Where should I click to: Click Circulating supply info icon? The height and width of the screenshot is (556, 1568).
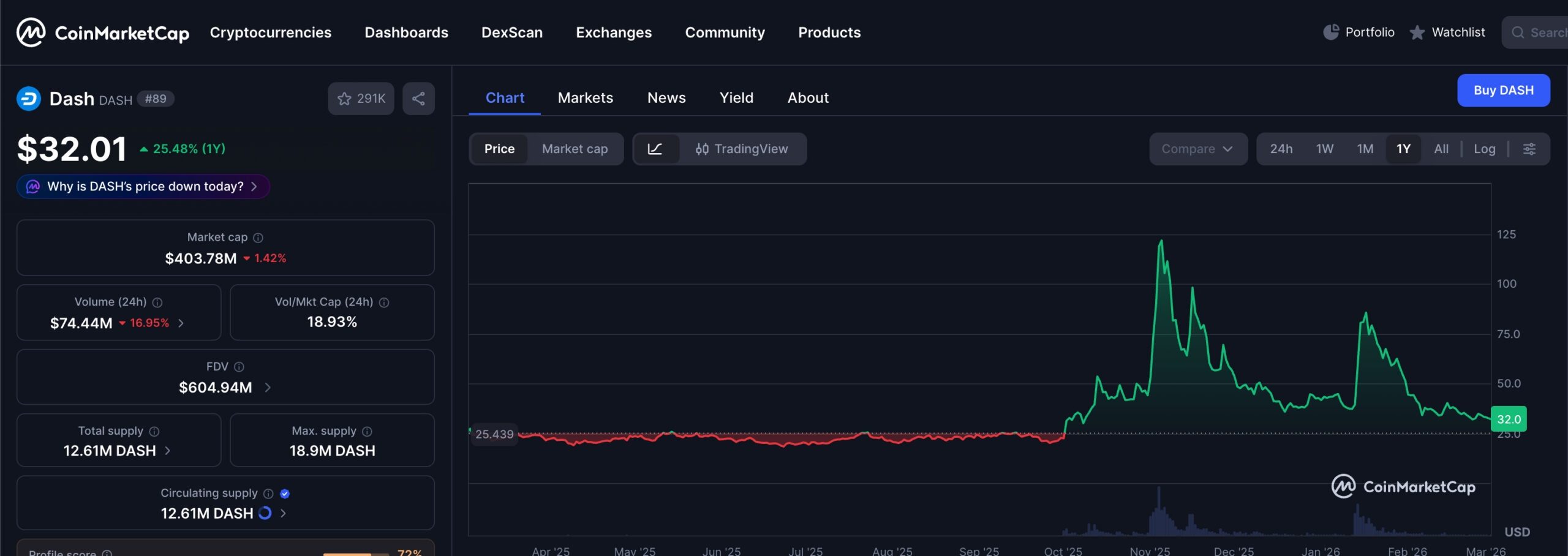click(268, 494)
